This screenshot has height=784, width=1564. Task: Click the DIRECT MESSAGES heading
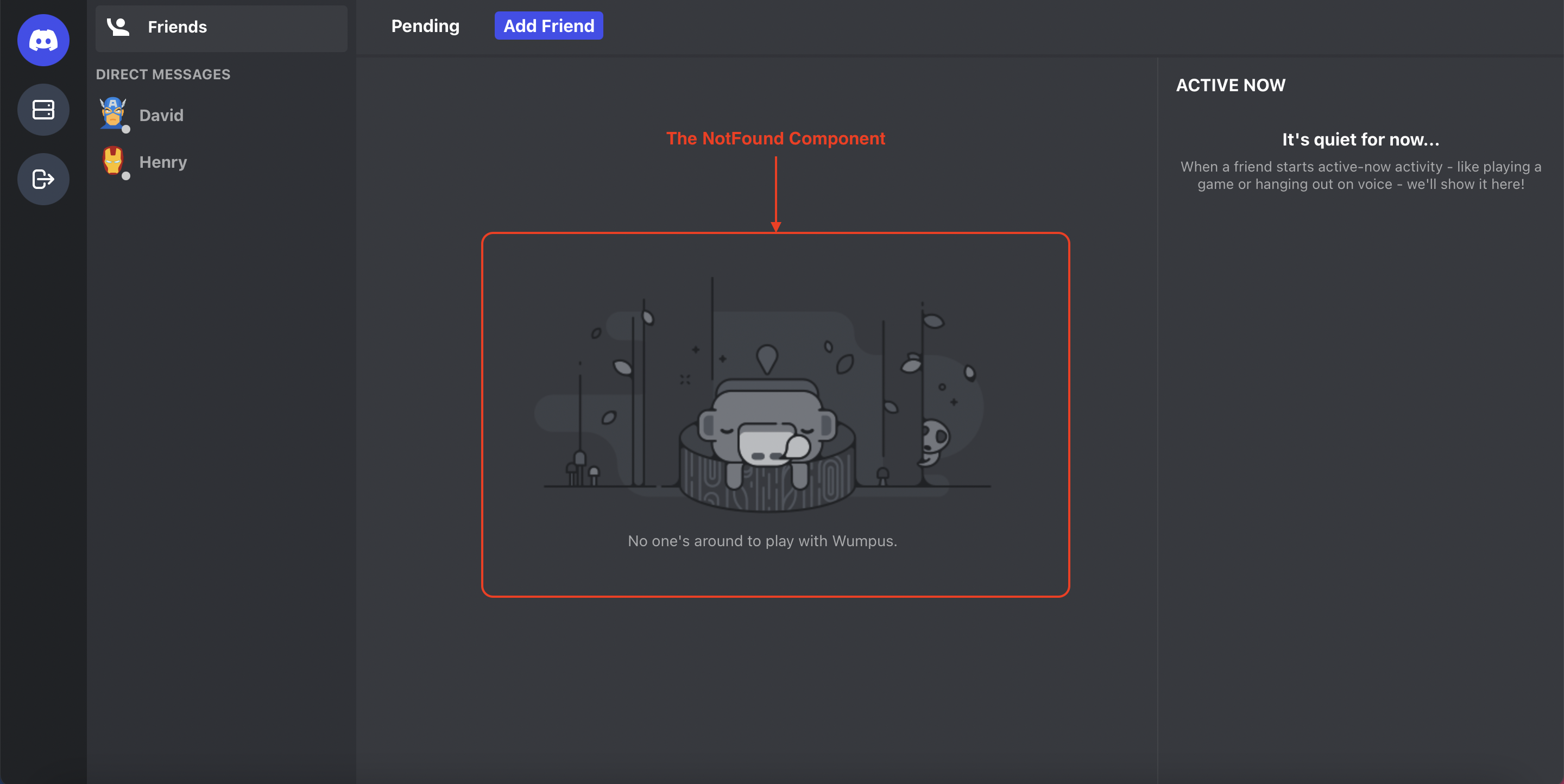(x=163, y=74)
